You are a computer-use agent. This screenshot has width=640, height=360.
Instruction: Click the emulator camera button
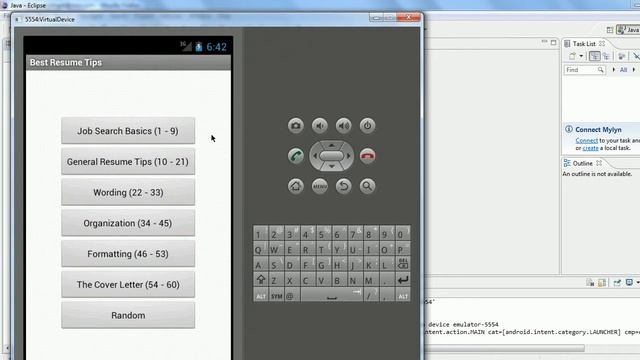coord(296,126)
